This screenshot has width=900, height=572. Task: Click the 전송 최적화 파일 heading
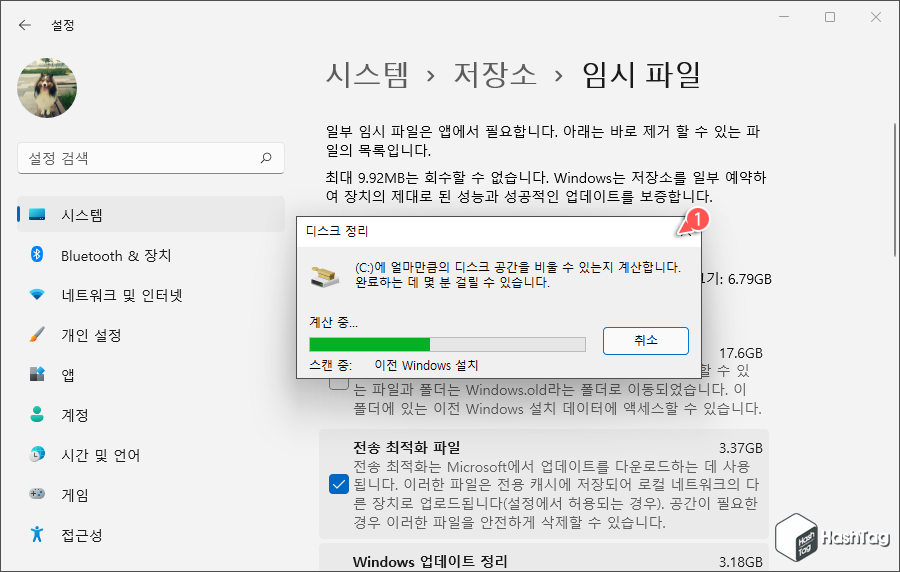pos(407,447)
